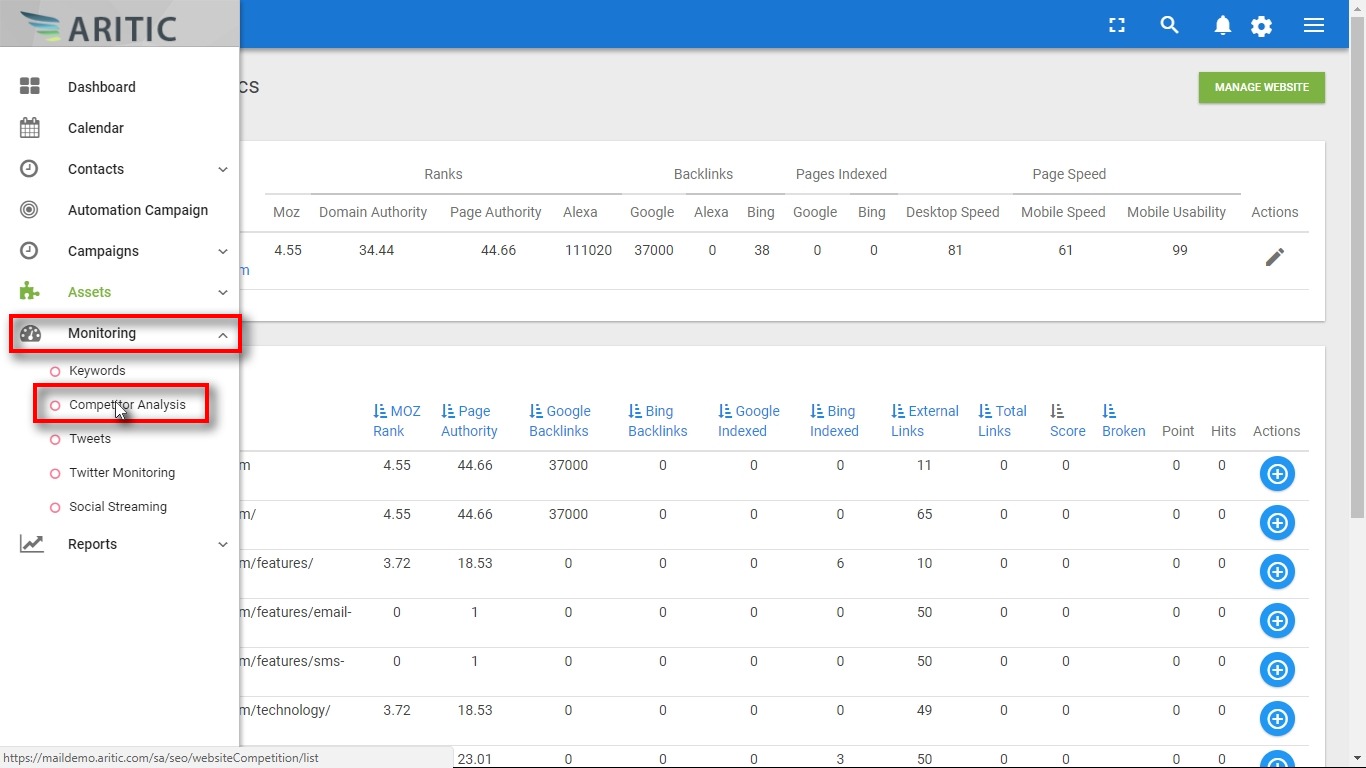Sort by Google Indexed column

click(748, 421)
